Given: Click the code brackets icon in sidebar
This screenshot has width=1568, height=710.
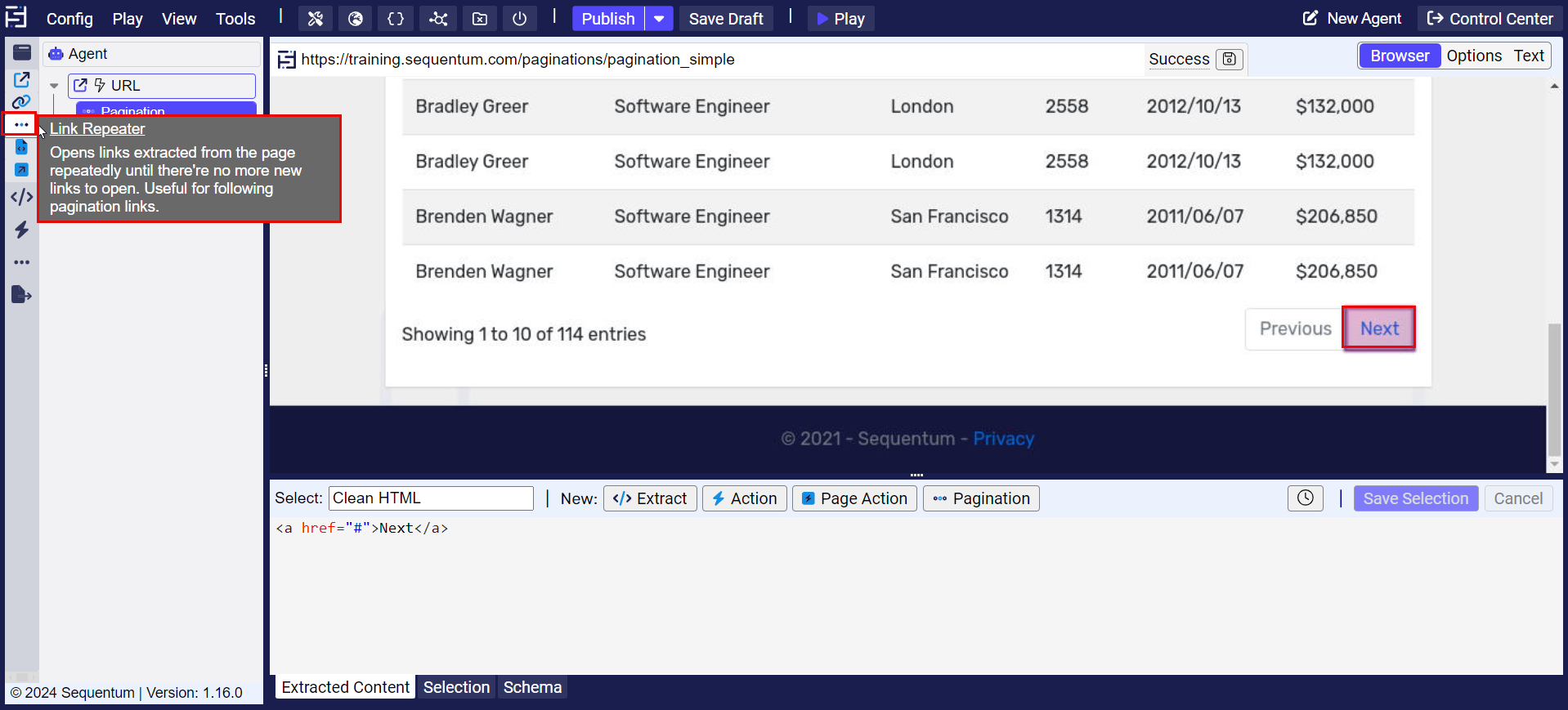Looking at the screenshot, I should pyautogui.click(x=21, y=197).
